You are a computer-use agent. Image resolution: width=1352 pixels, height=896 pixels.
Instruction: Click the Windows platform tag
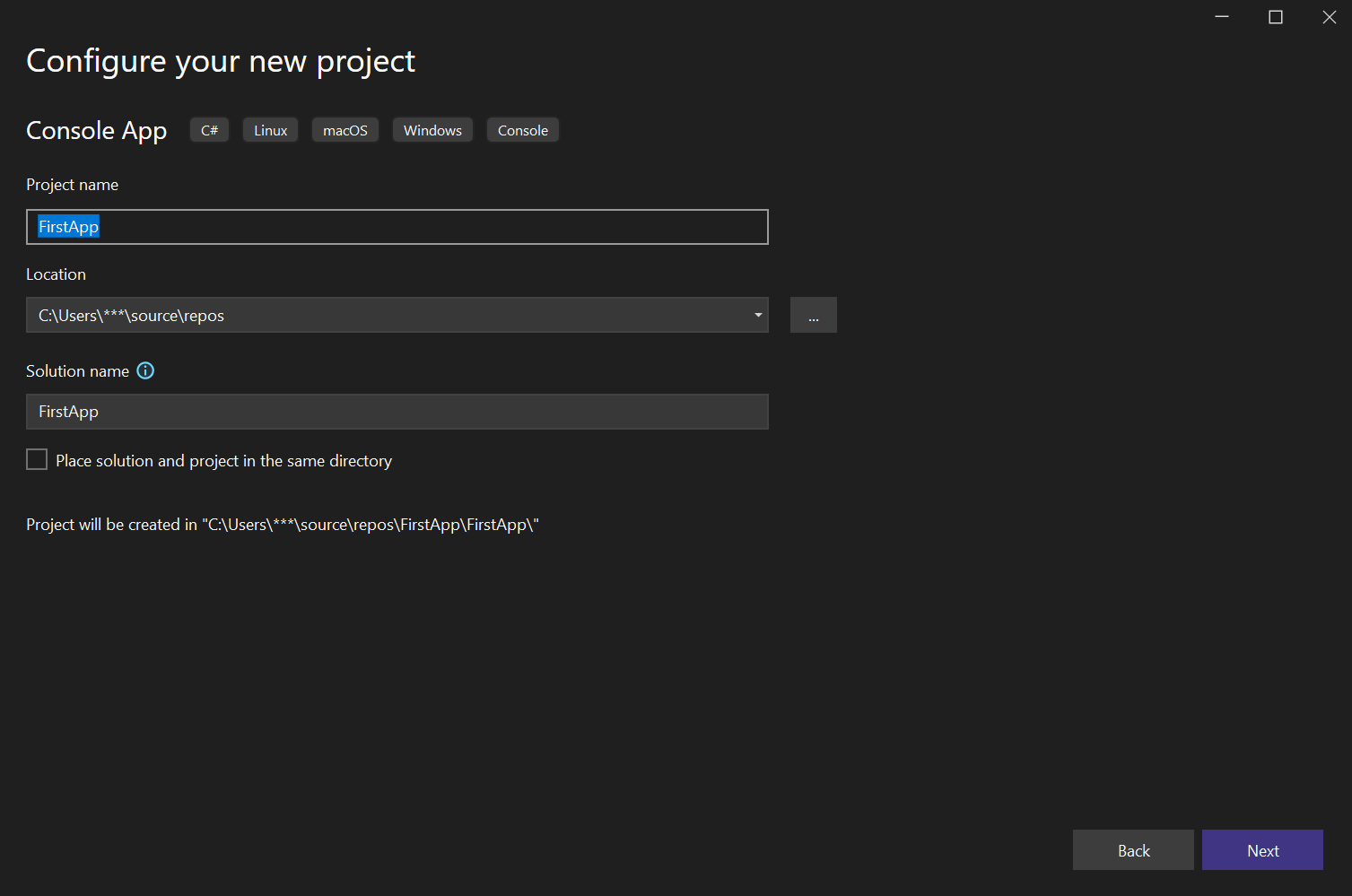pyautogui.click(x=432, y=129)
